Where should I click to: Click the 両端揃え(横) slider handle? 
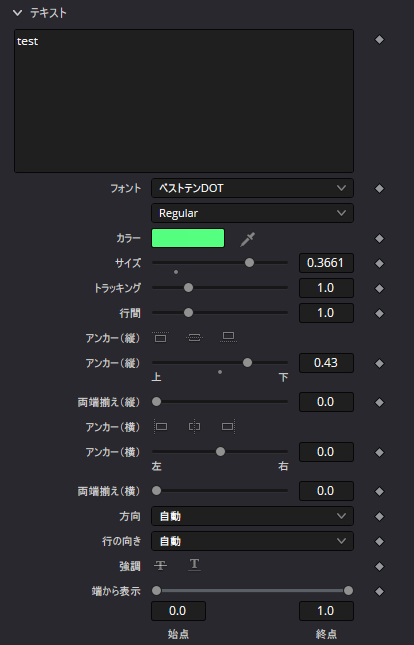[156, 490]
